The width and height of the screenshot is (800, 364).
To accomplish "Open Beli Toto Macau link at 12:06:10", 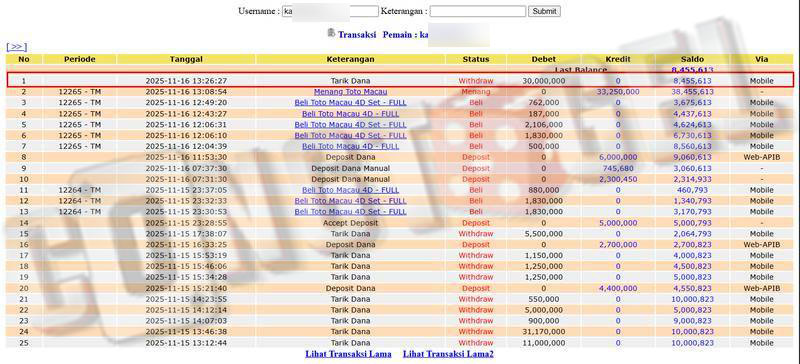I will (351, 135).
